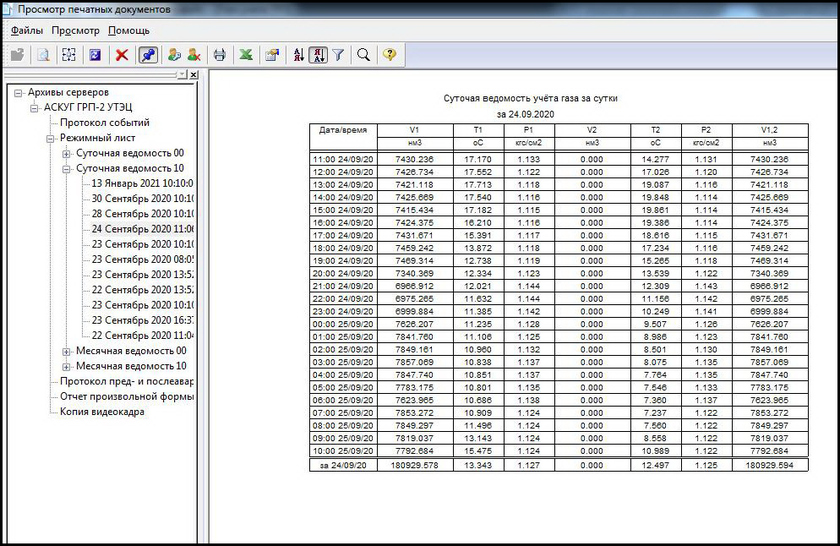Select the 13 Январь 2021 report entry
840x546 pixels.
(x=142, y=184)
